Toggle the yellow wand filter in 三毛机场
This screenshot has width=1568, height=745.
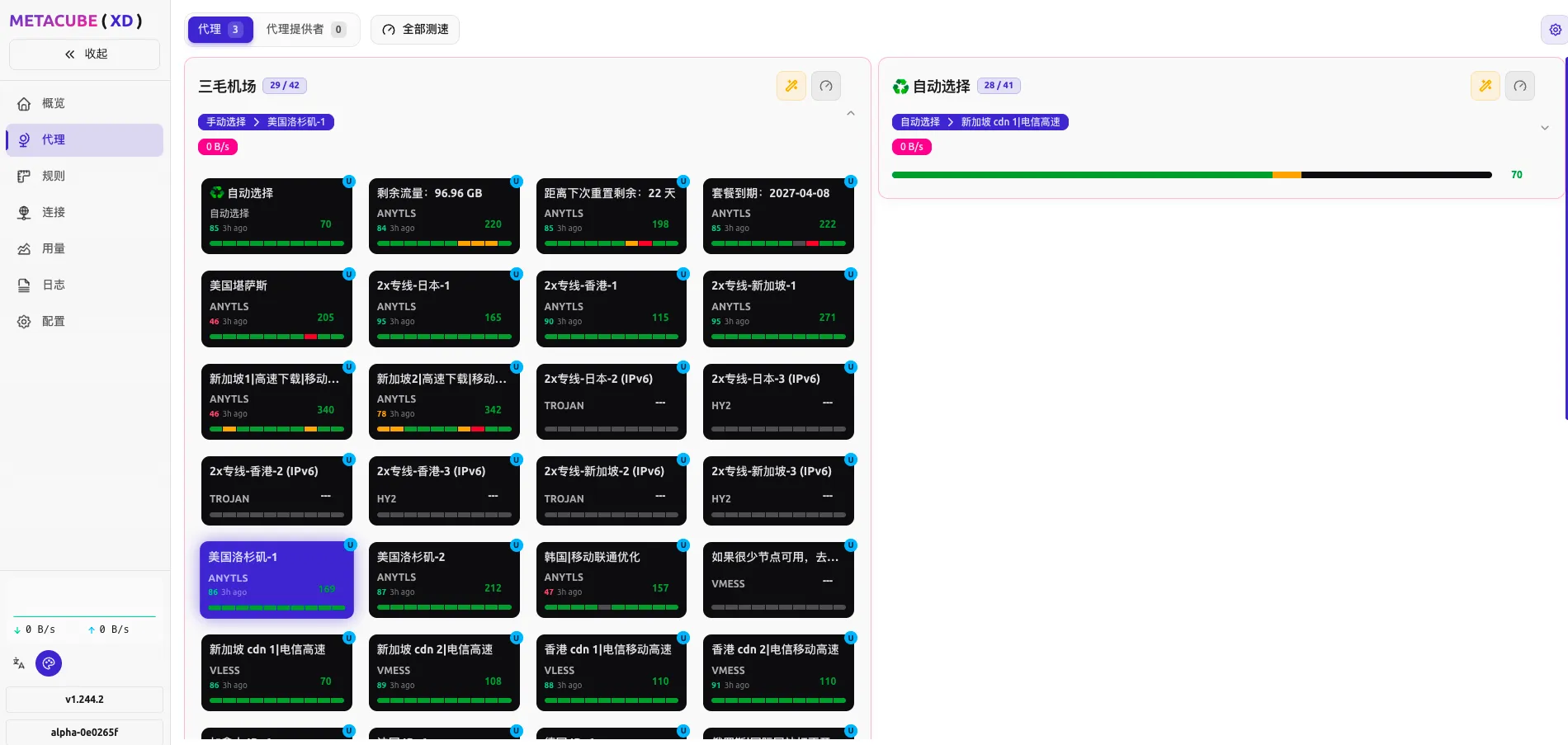[791, 86]
